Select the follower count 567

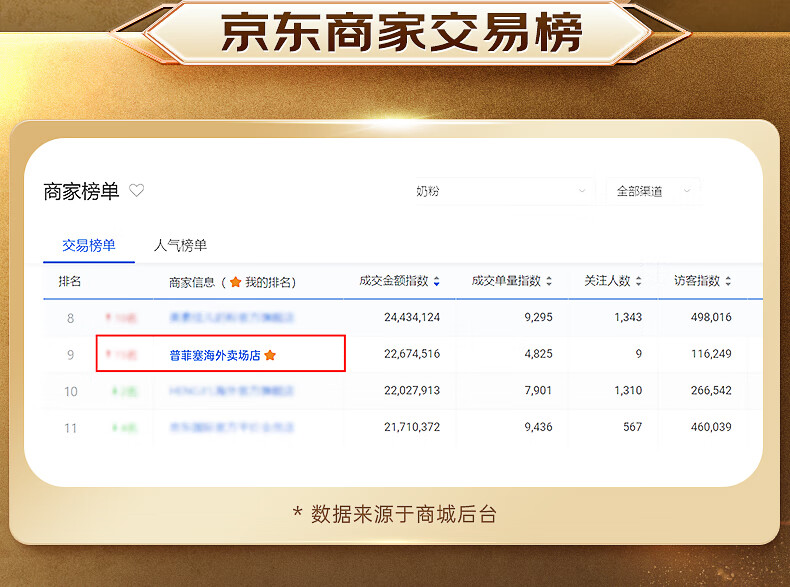pyautogui.click(x=633, y=427)
